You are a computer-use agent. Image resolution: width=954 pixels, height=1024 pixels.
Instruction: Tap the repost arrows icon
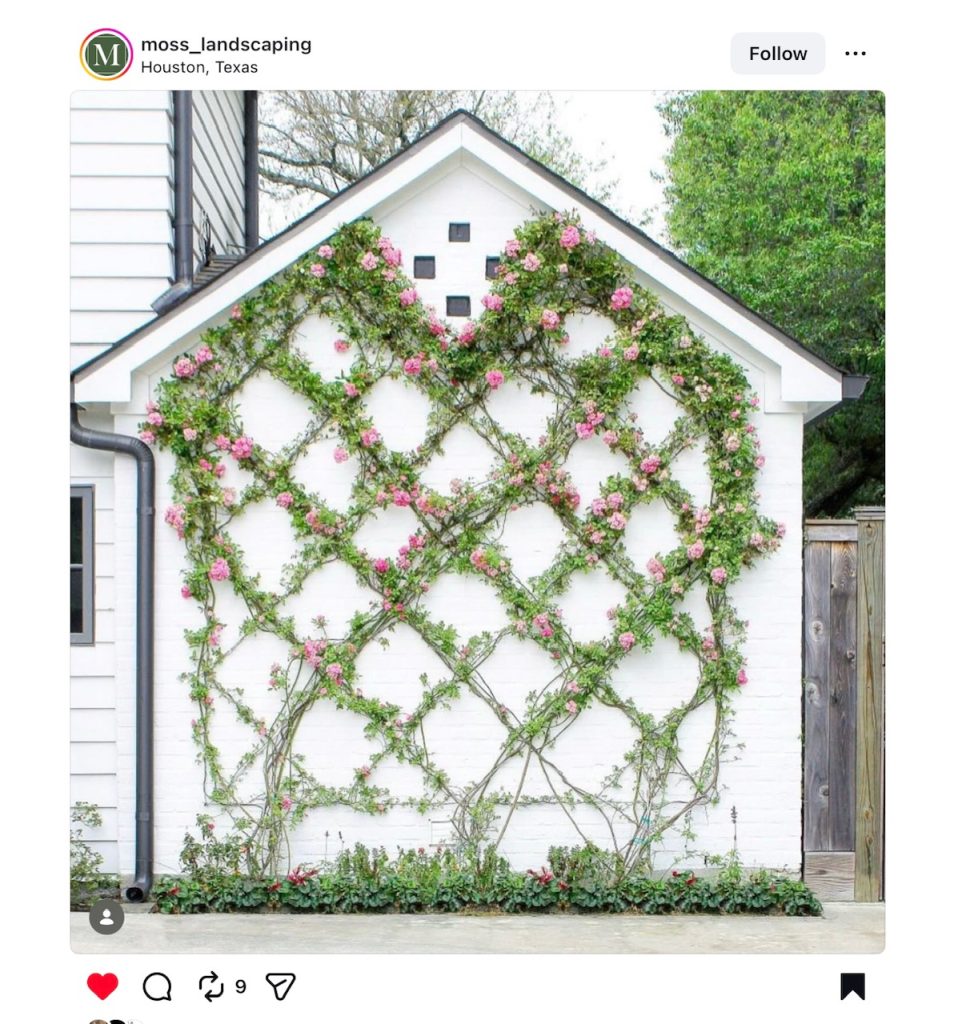tap(211, 986)
